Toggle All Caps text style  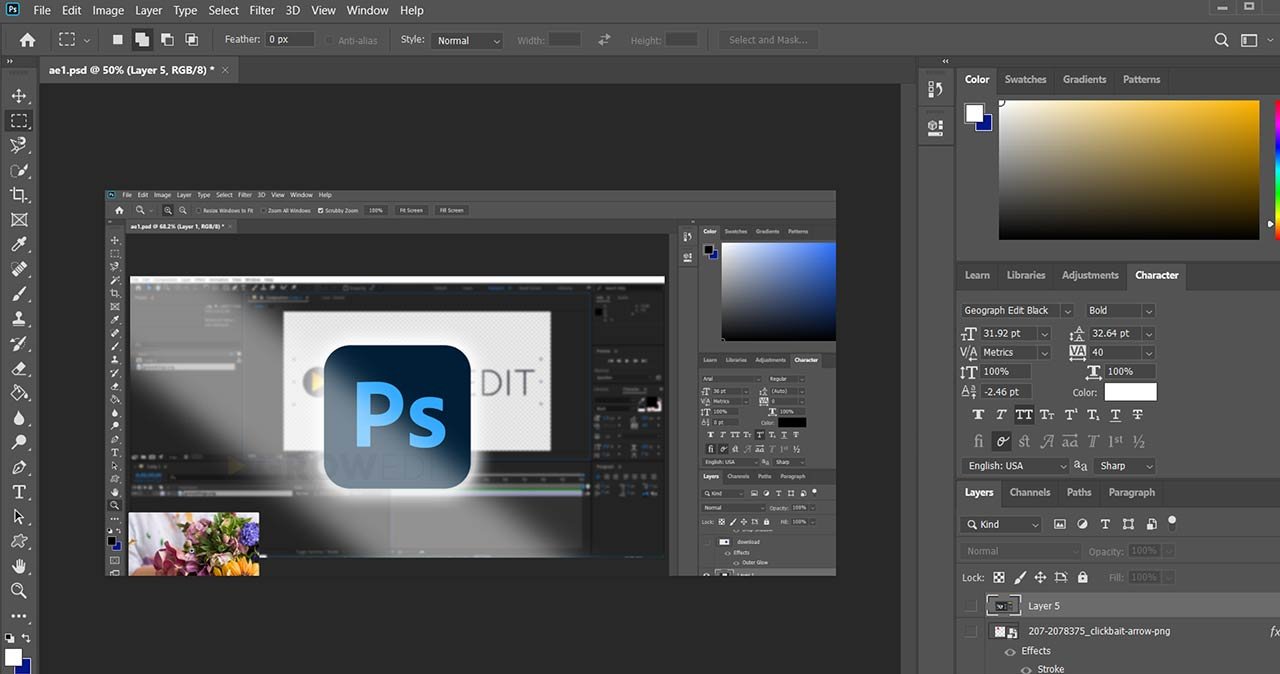click(1024, 415)
